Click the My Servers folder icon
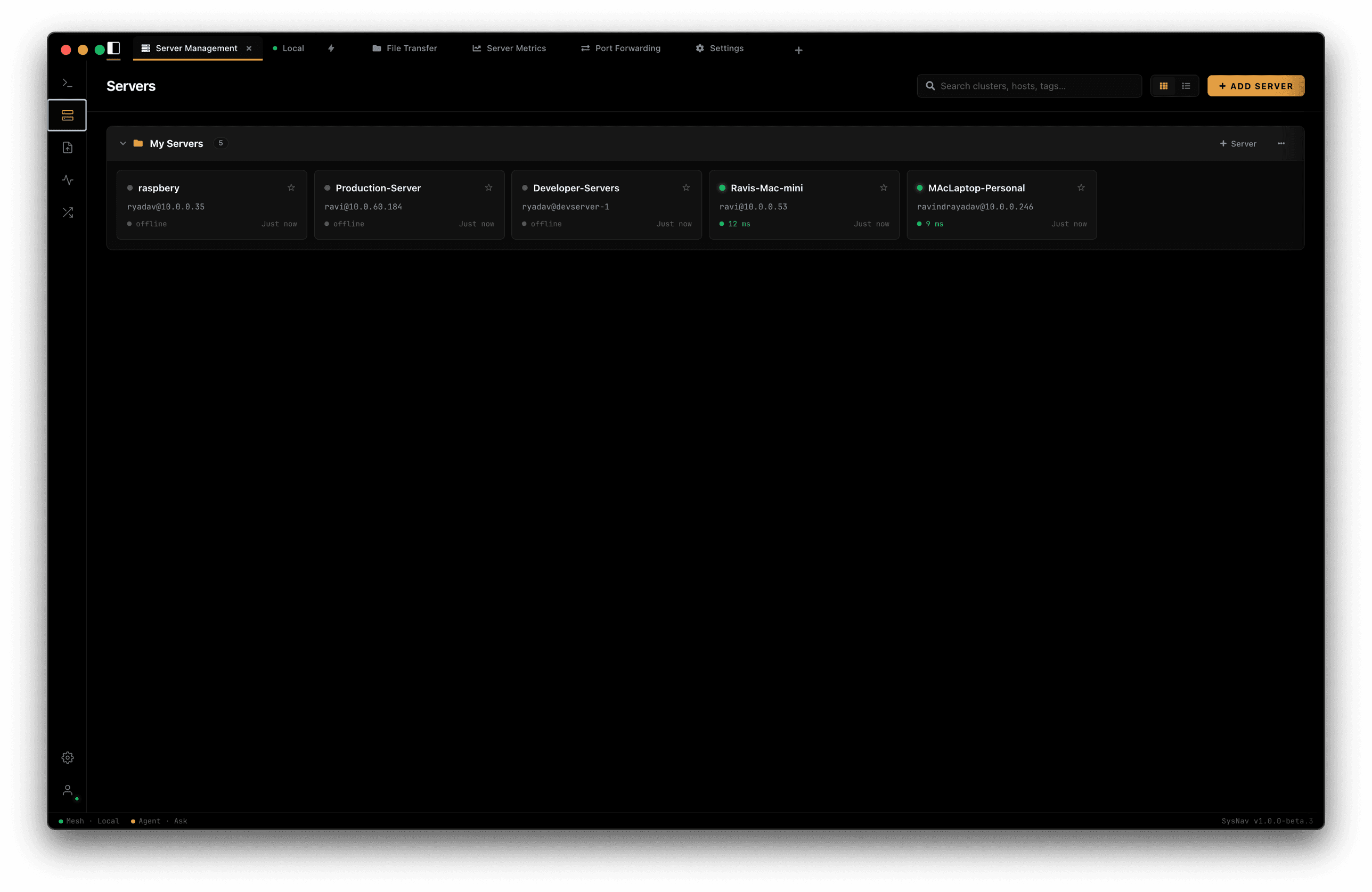 (x=138, y=143)
